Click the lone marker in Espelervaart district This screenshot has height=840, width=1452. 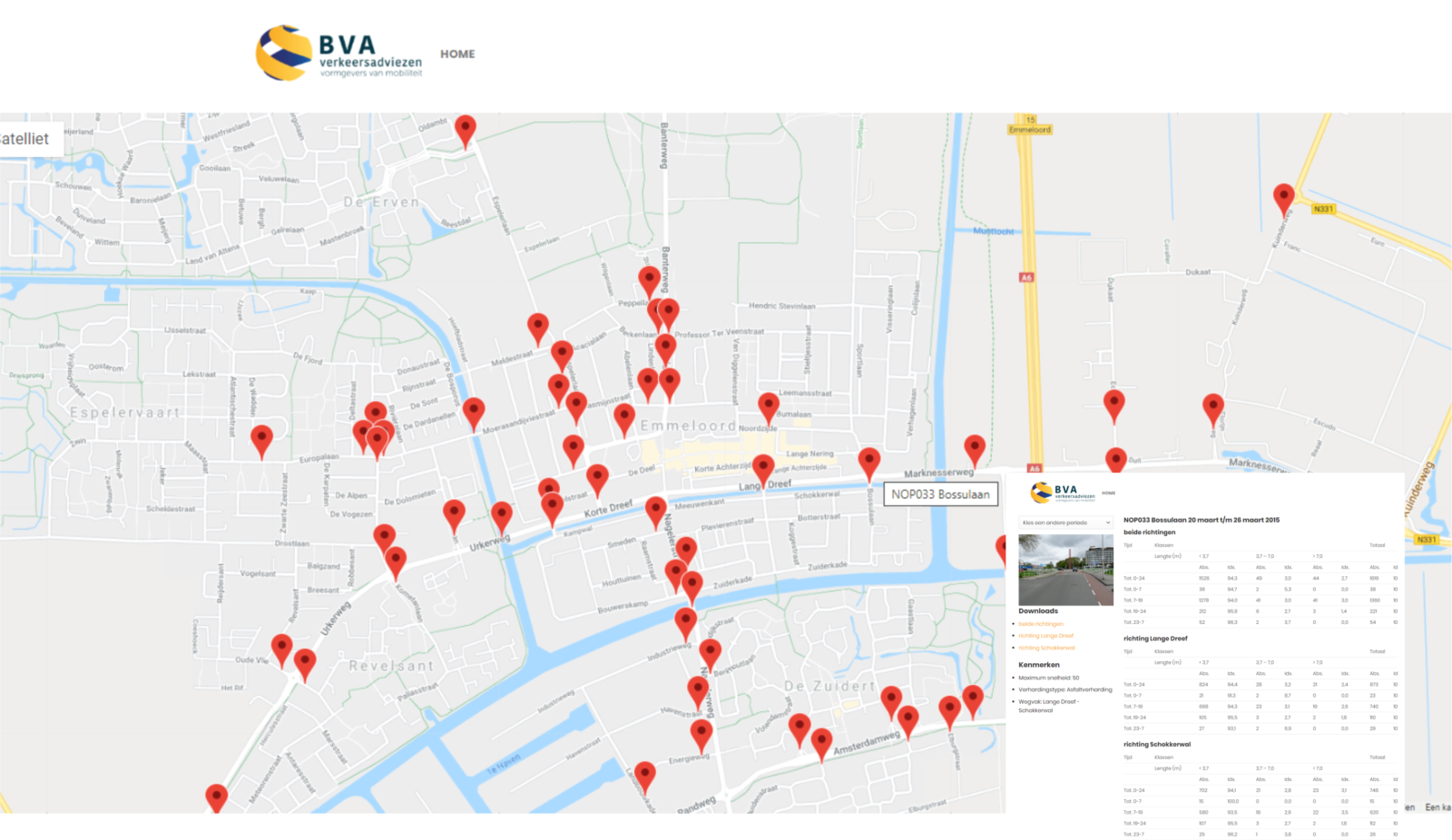coord(261,440)
